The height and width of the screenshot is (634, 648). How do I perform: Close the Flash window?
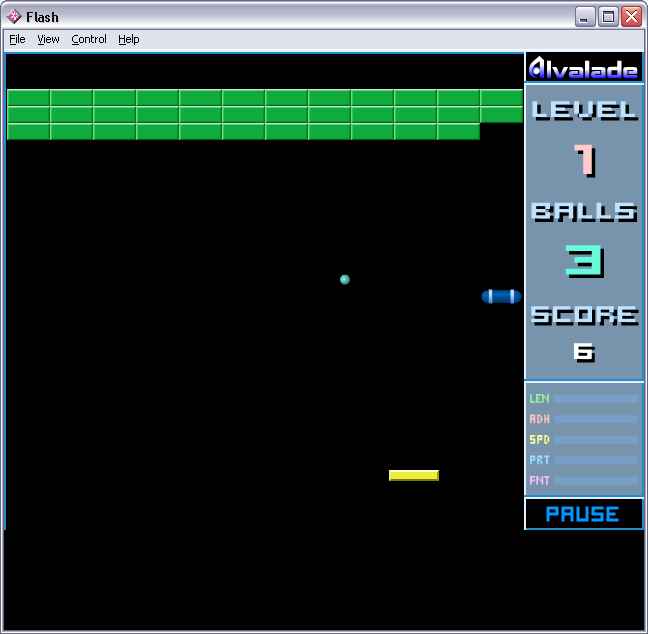[x=631, y=17]
